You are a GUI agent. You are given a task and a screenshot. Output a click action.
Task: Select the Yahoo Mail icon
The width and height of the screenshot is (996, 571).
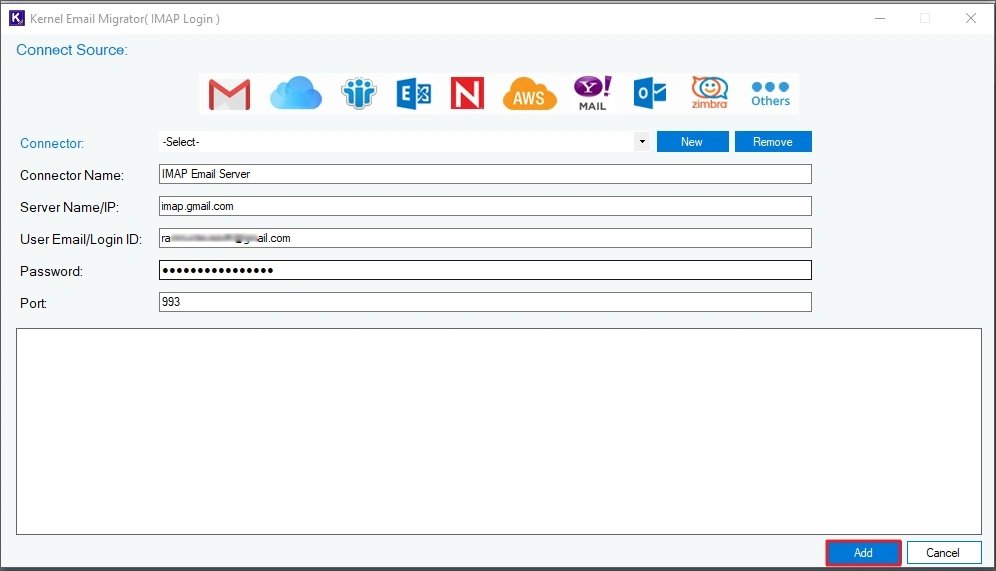(x=592, y=94)
